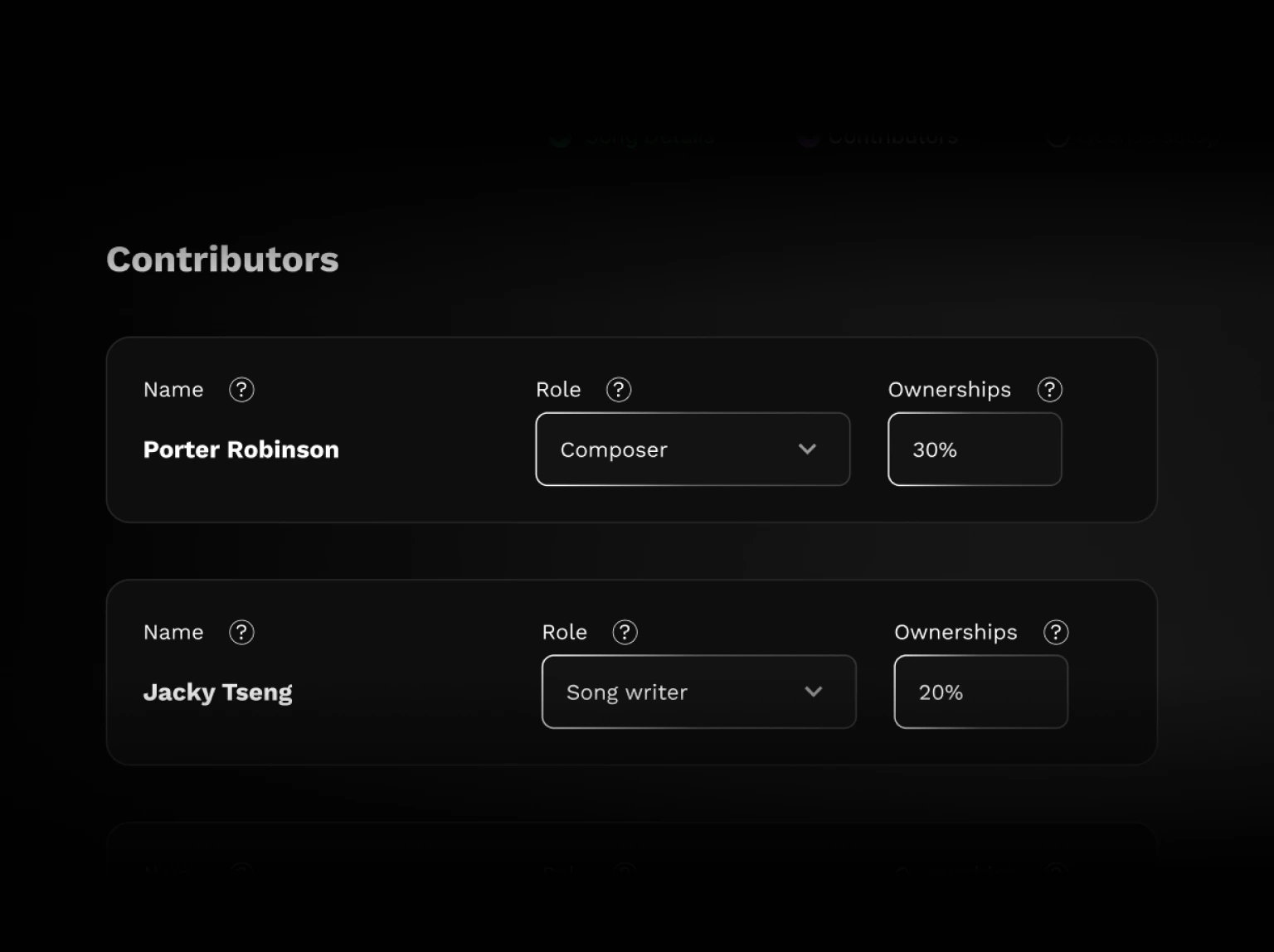Focus the 20% ownership input field

[980, 692]
